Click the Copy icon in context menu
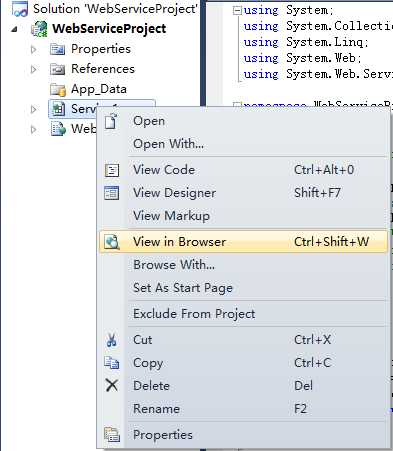 pyautogui.click(x=112, y=363)
